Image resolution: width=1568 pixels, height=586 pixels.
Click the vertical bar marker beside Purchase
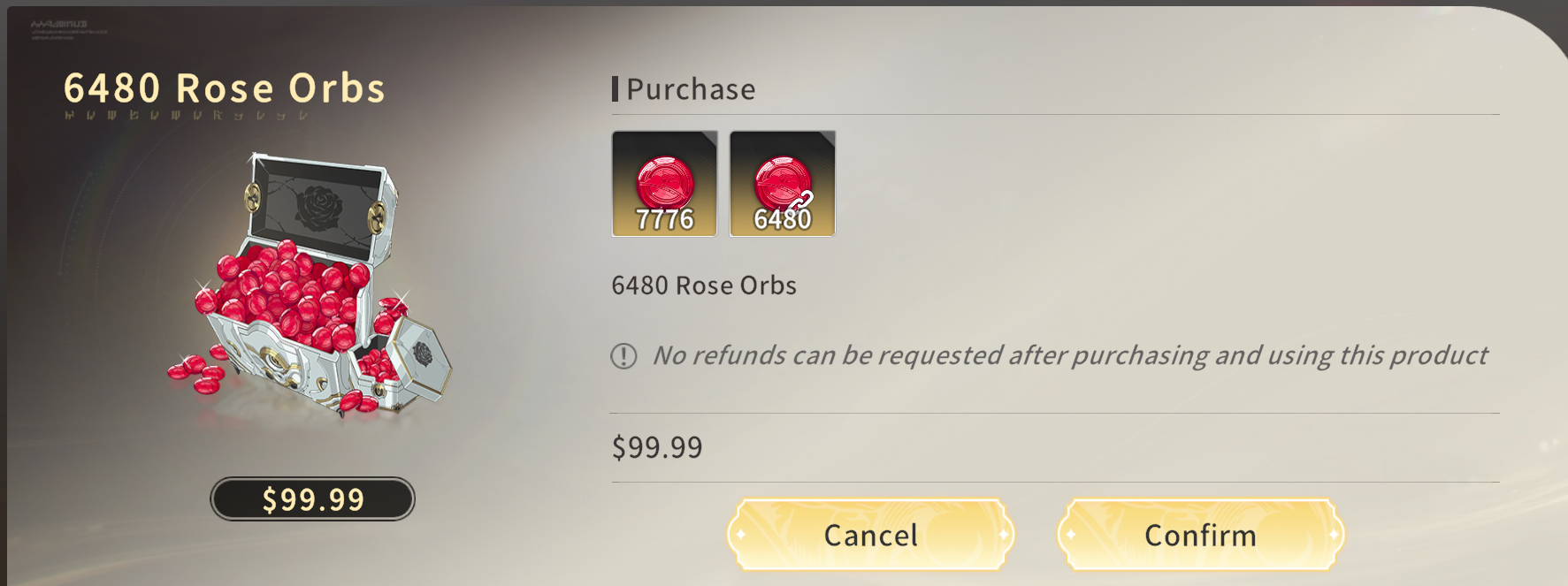point(615,88)
